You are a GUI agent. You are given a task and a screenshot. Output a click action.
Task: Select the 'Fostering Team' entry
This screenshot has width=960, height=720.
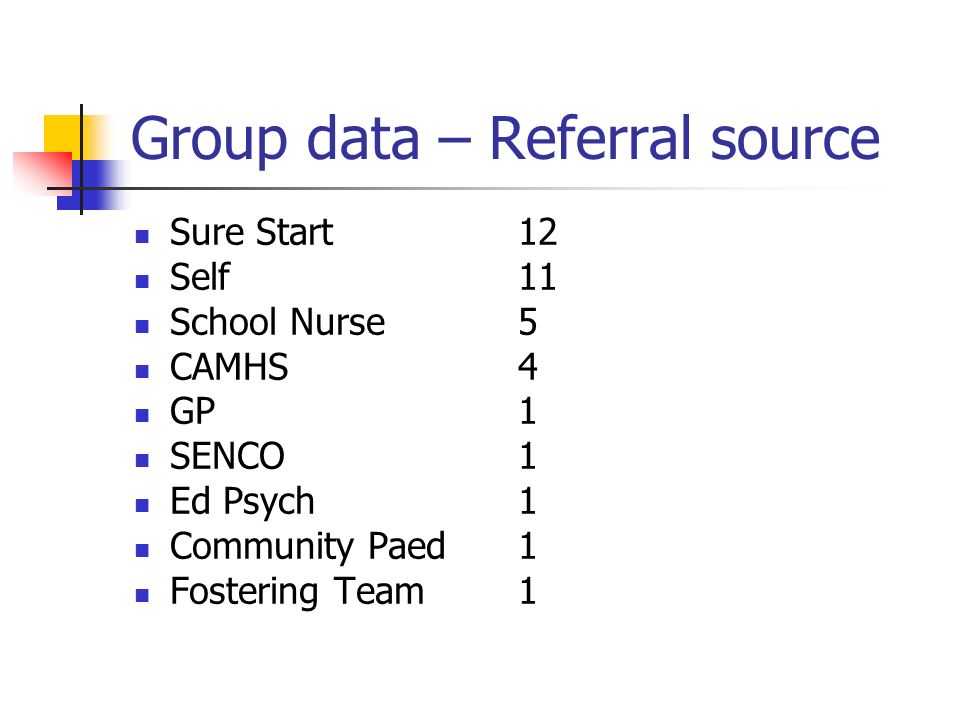[x=297, y=592]
